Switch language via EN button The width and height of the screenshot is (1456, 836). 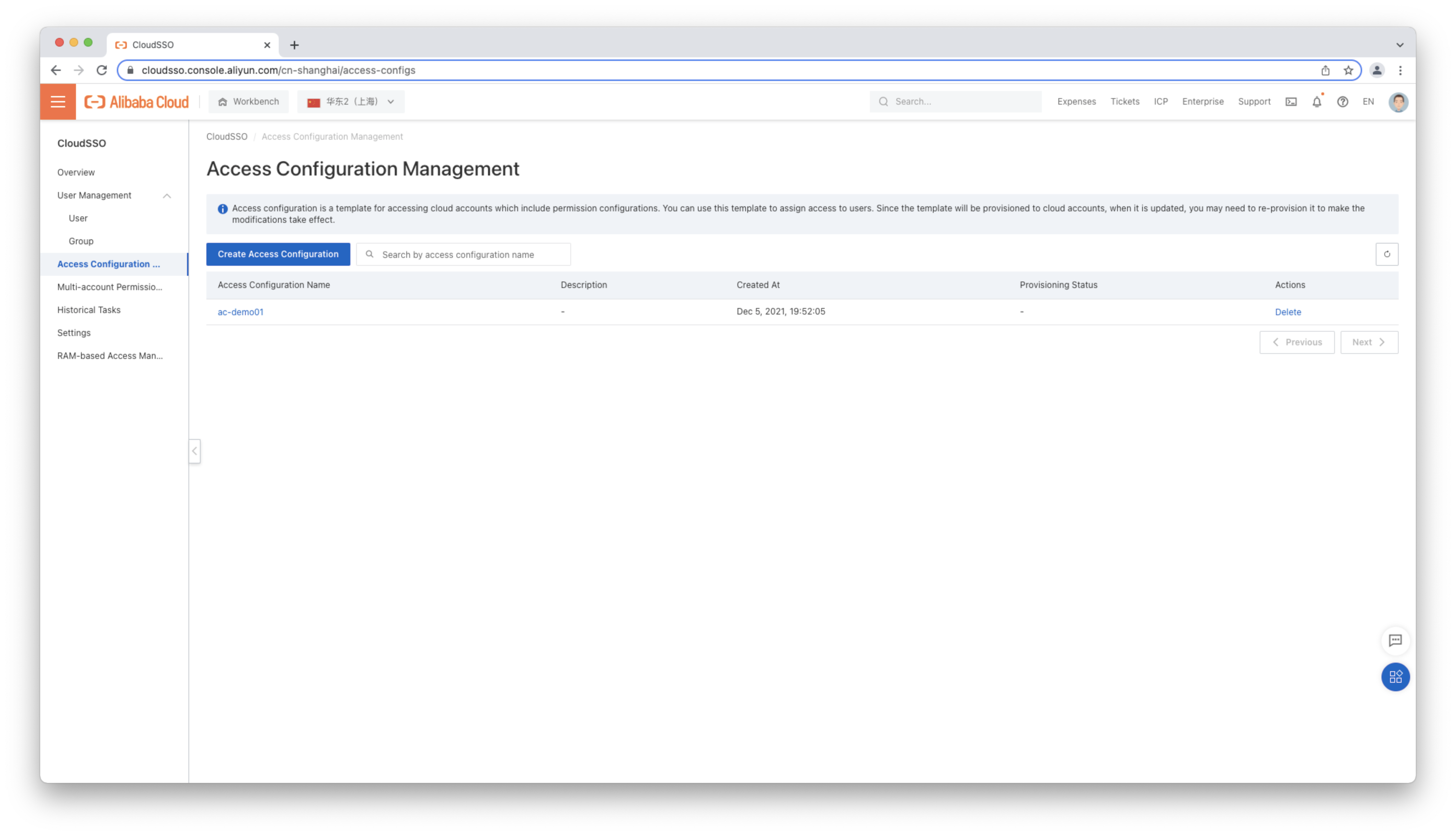1368,102
